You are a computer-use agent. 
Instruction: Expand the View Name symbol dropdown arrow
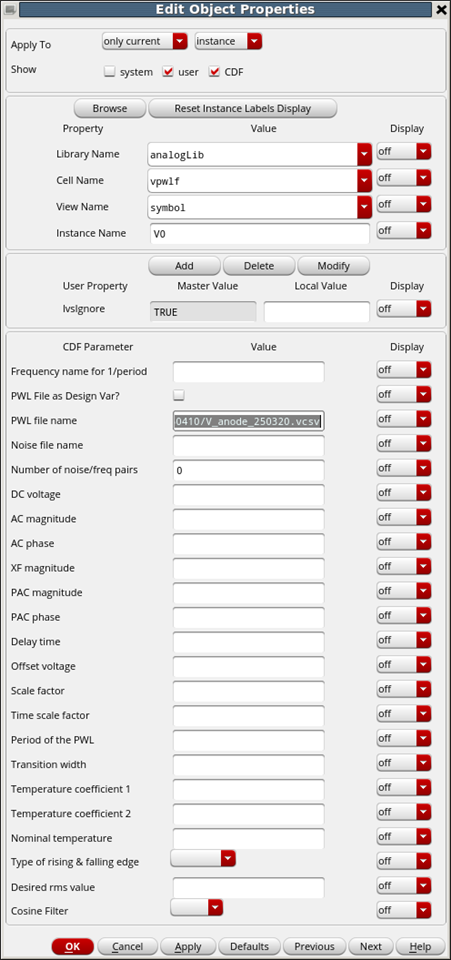365,207
